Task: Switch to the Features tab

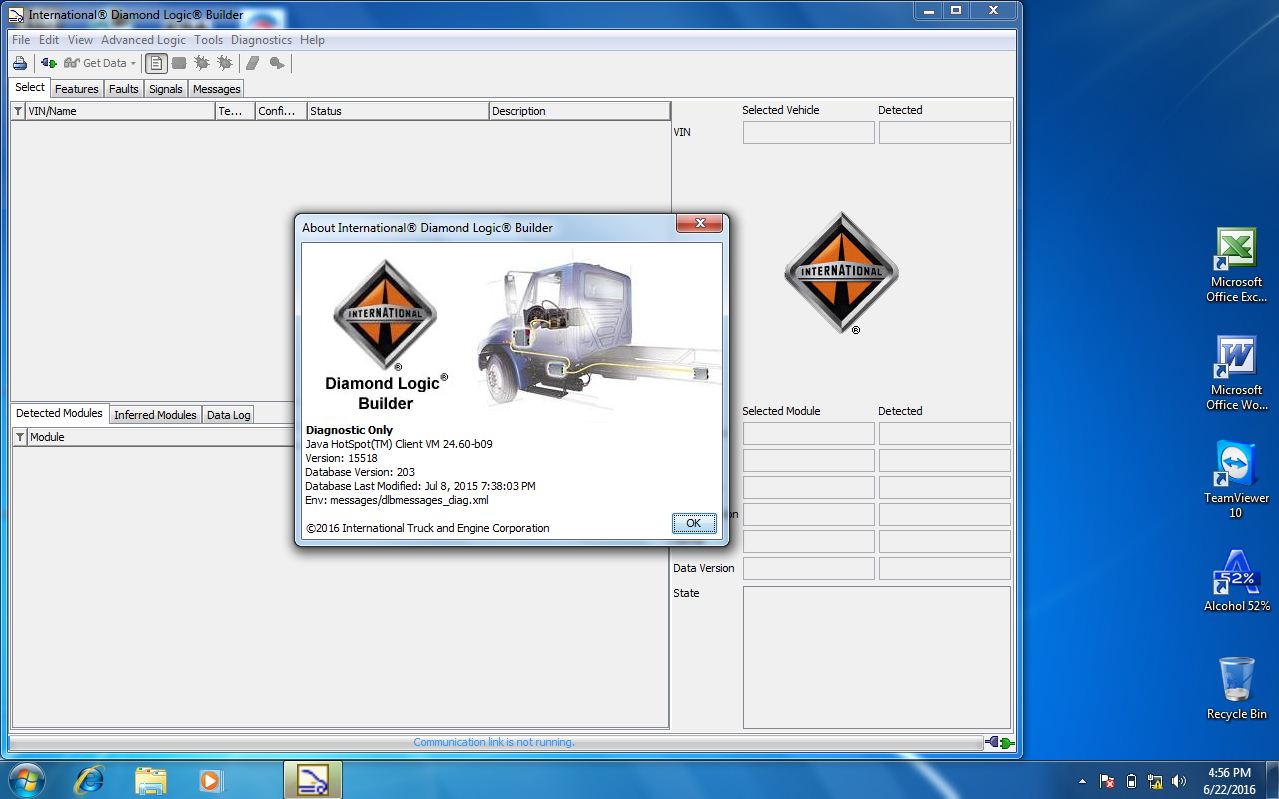Action: pos(77,89)
